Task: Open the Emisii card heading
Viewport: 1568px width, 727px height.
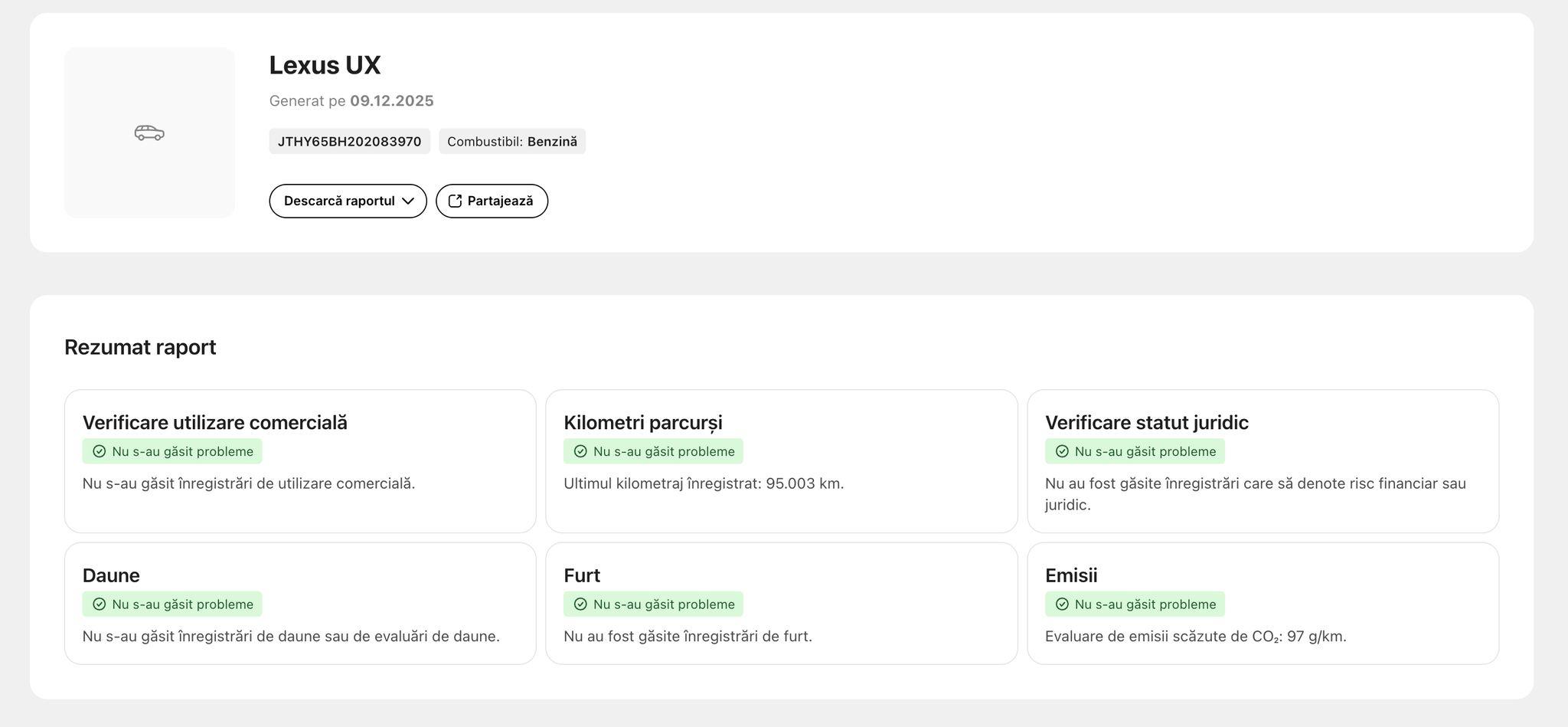Action: click(x=1070, y=575)
